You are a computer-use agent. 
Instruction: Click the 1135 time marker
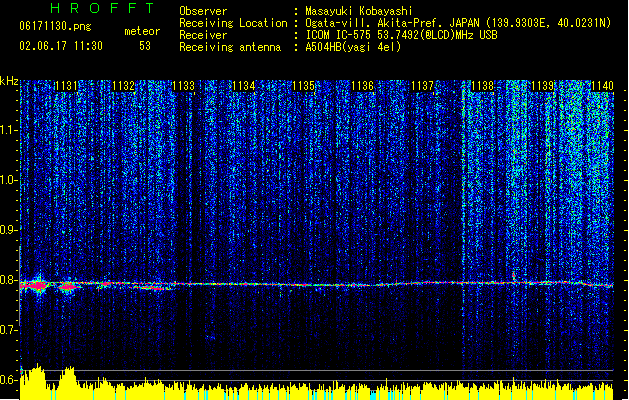303,86
